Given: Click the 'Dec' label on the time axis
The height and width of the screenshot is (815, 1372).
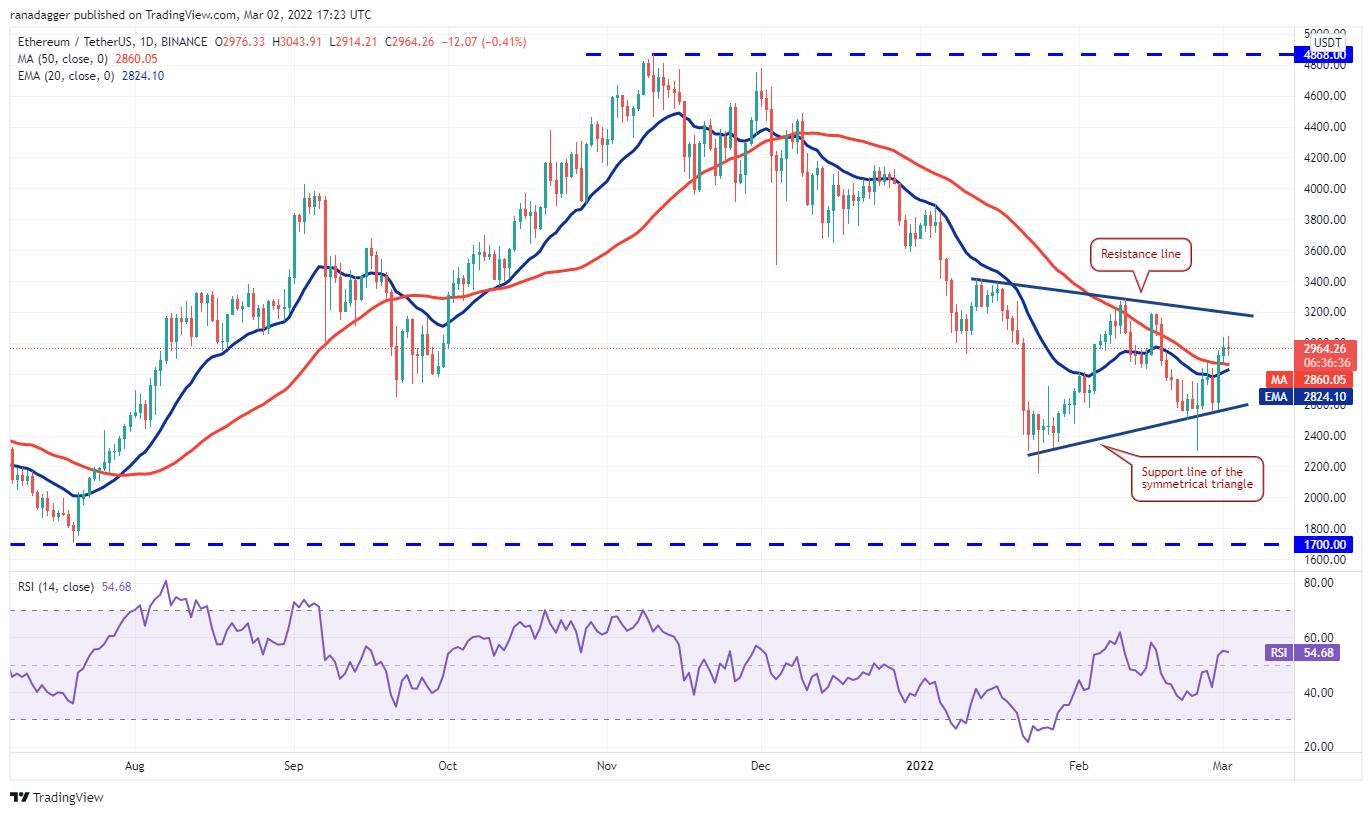Looking at the screenshot, I should 760,765.
